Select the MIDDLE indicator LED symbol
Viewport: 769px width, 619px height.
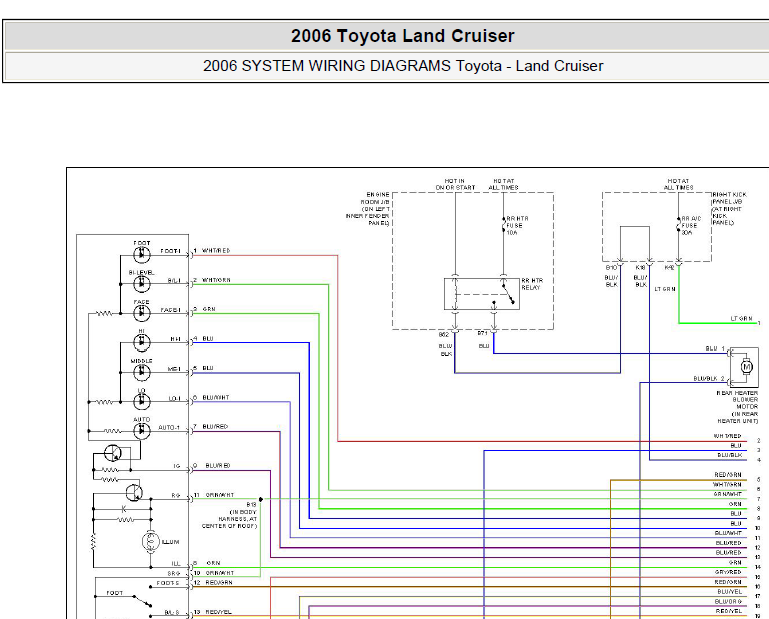point(142,372)
